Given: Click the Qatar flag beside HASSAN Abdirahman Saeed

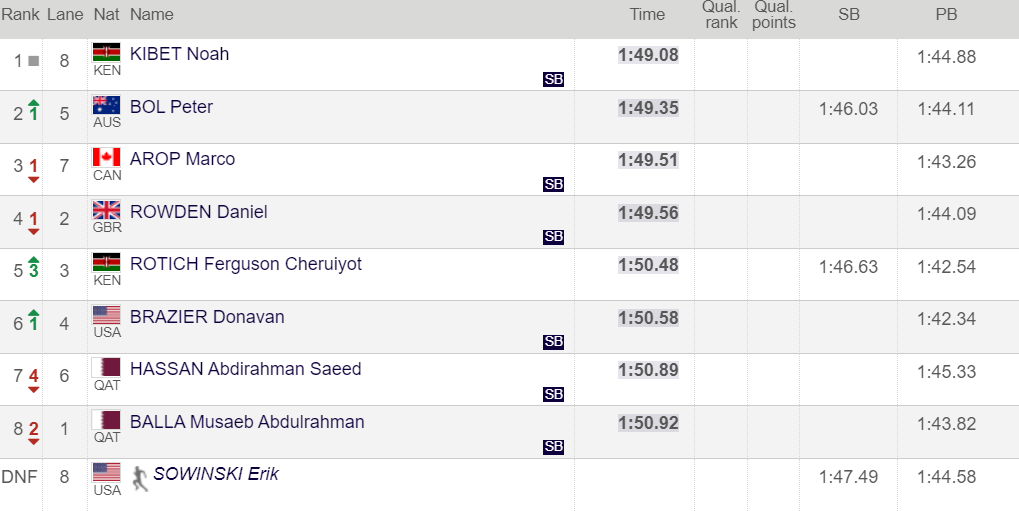Looking at the screenshot, I should click(107, 367).
